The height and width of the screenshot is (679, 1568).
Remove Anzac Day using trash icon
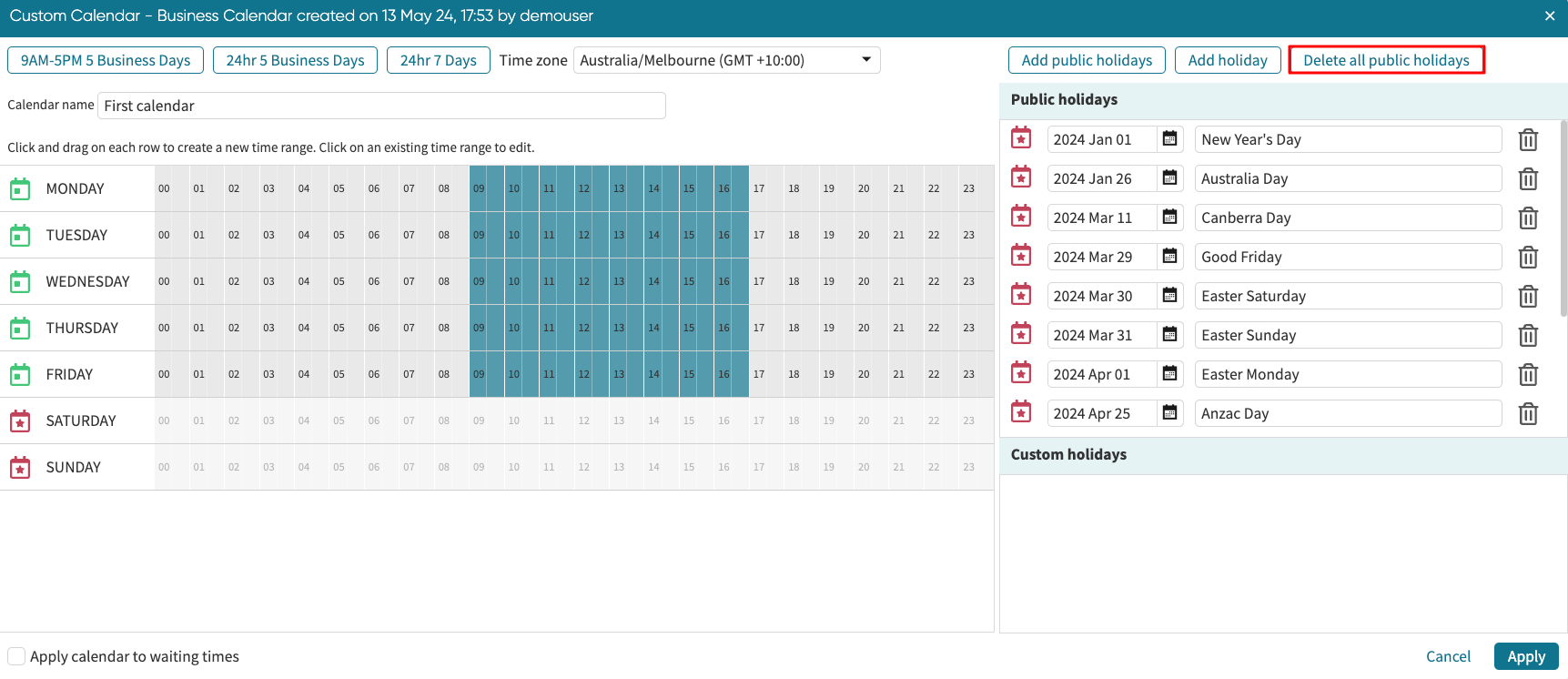coord(1528,414)
